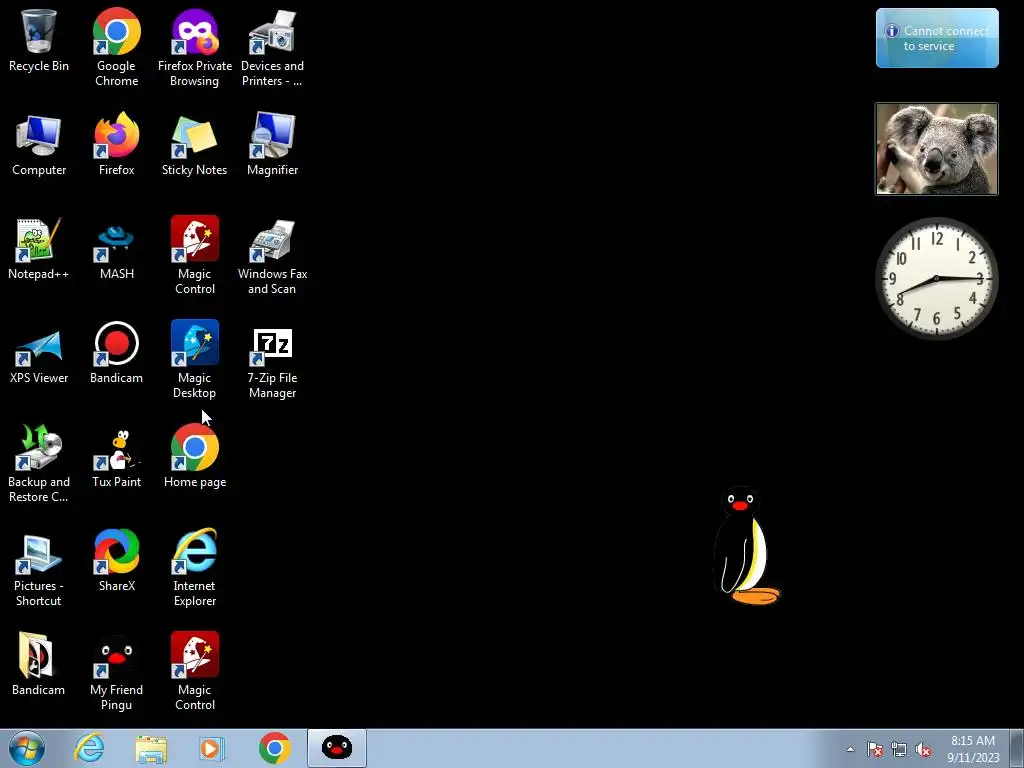Image resolution: width=1024 pixels, height=768 pixels.
Task: Select Backup and Restore shortcut
Action: pos(39,464)
